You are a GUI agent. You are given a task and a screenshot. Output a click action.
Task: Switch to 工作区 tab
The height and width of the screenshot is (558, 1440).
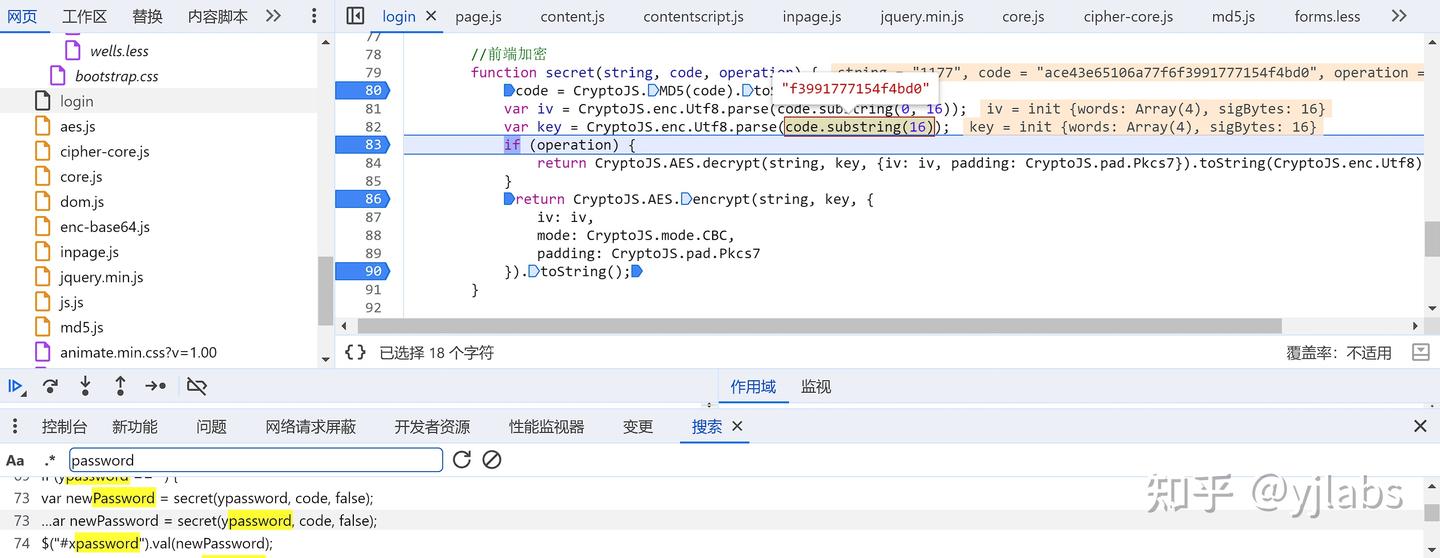point(84,16)
